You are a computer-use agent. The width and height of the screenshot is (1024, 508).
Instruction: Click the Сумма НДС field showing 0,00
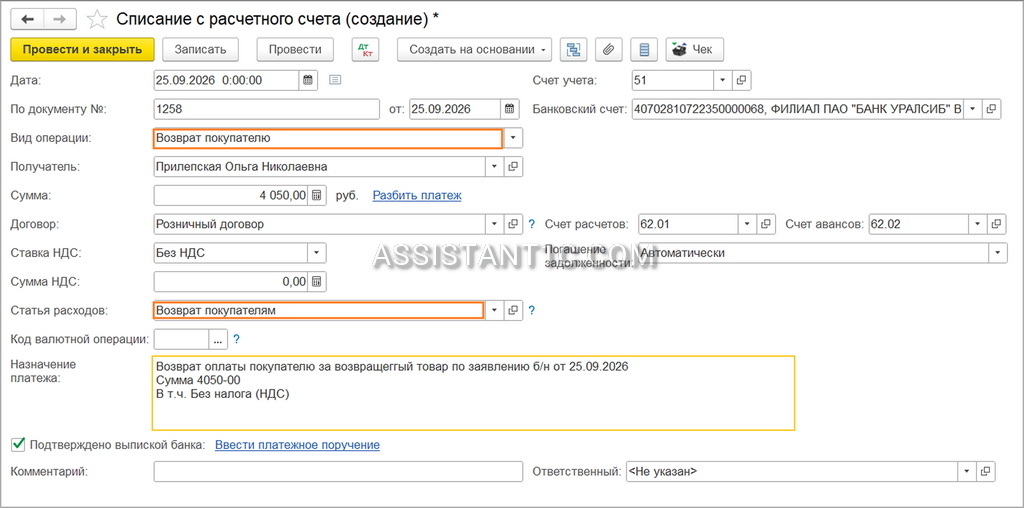[231, 281]
